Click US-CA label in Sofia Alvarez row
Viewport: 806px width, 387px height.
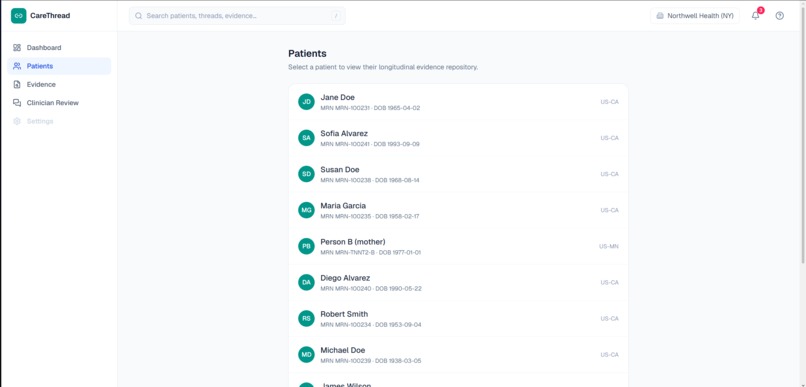click(x=610, y=138)
